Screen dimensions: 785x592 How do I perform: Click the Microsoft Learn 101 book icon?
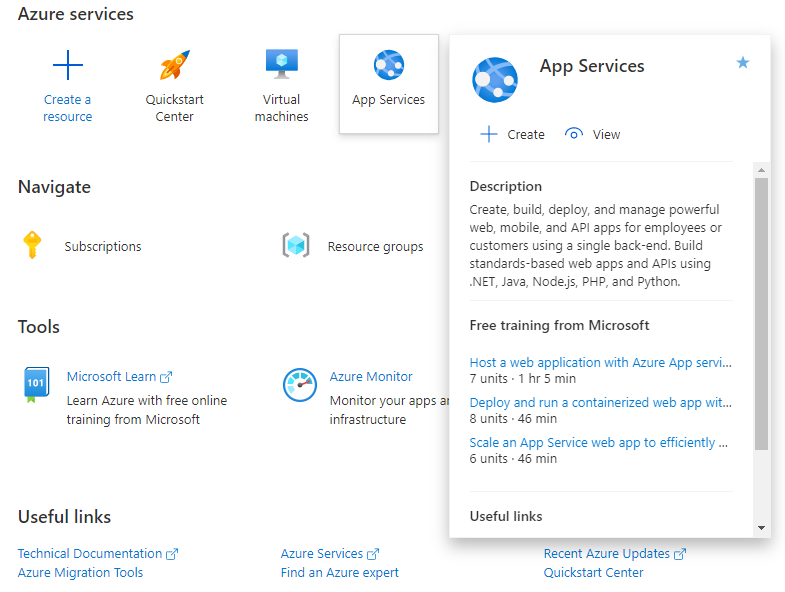[37, 385]
